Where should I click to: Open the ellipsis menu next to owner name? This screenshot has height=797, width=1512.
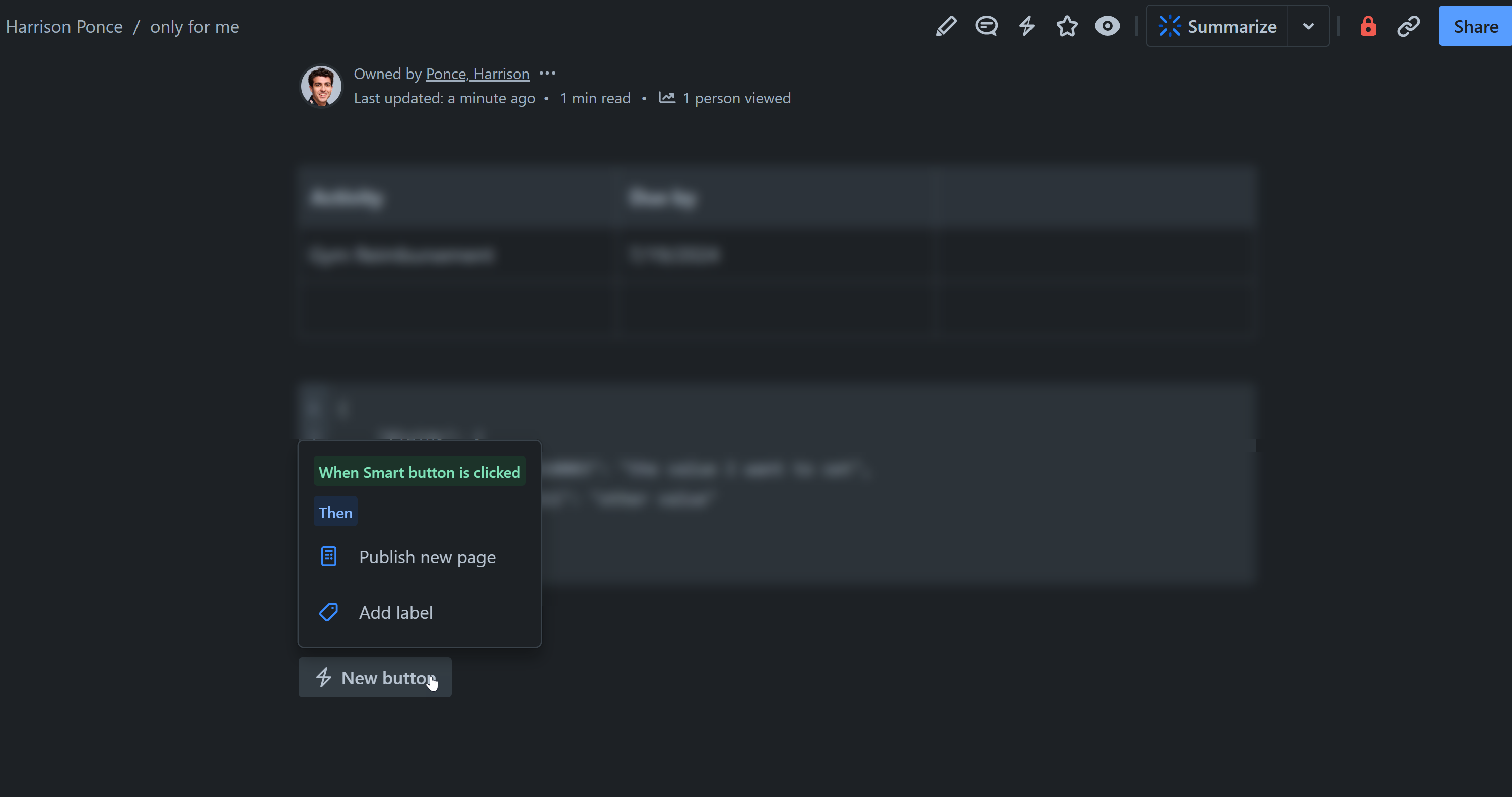pyautogui.click(x=547, y=73)
